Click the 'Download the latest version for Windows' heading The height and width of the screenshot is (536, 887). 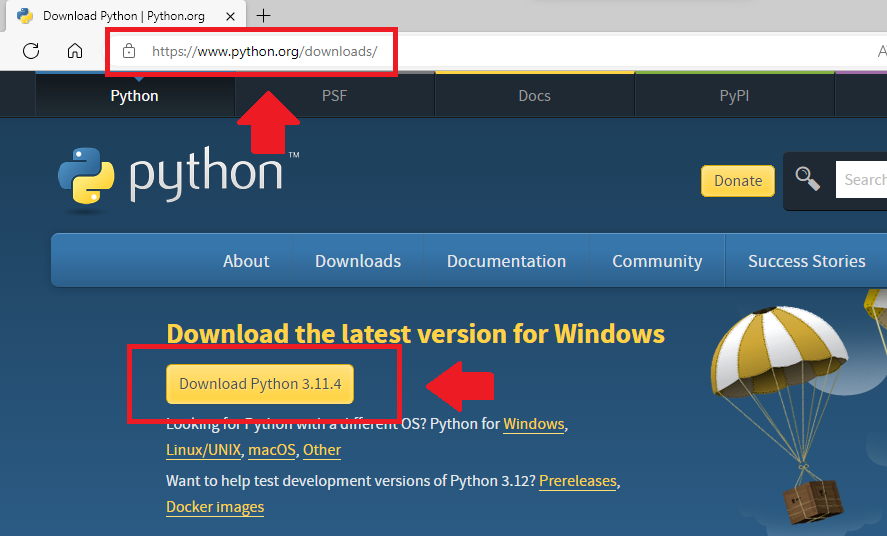[416, 334]
